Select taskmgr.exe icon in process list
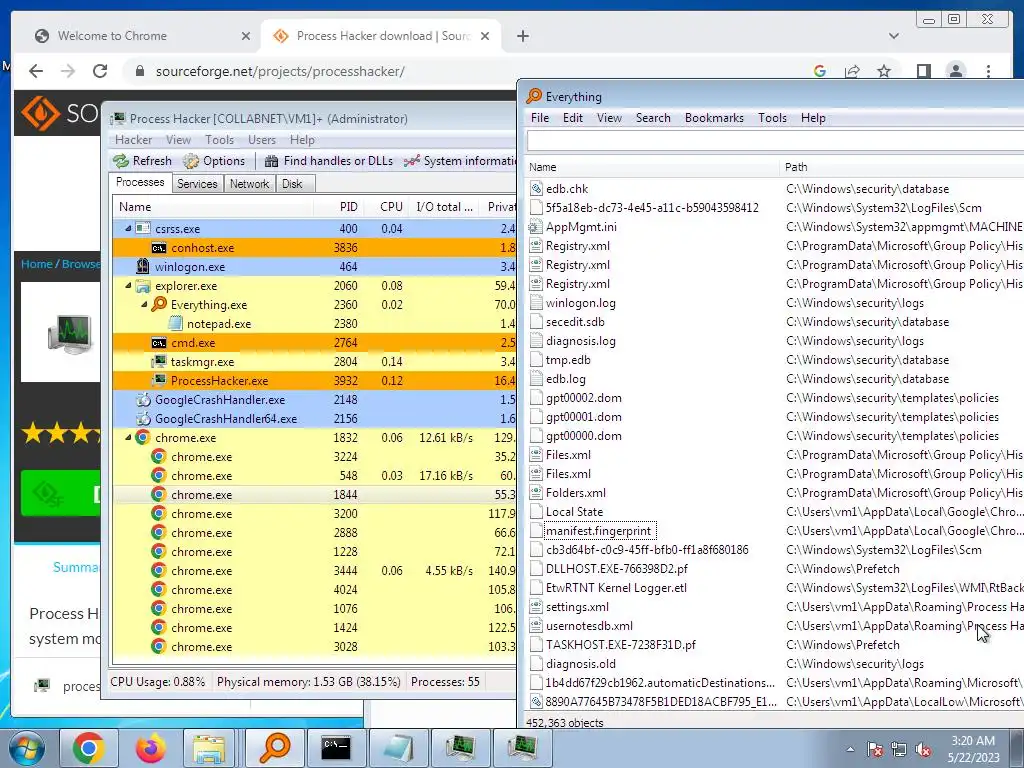1024x768 pixels. point(159,362)
